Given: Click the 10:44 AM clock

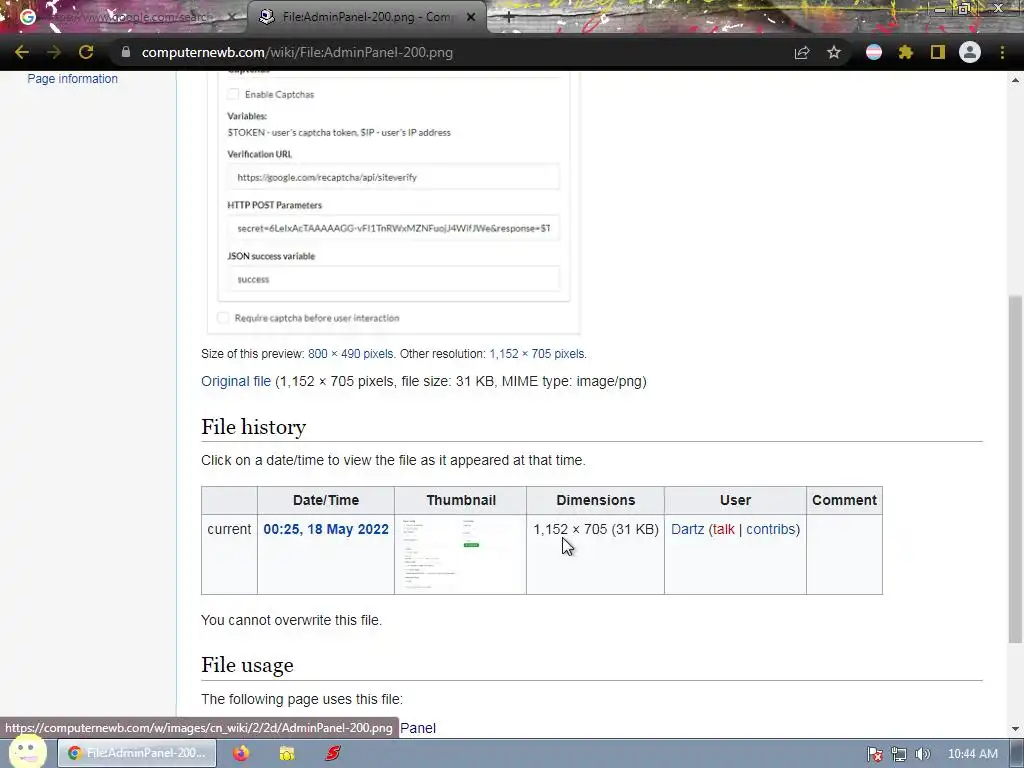Looking at the screenshot, I should coord(972,754).
